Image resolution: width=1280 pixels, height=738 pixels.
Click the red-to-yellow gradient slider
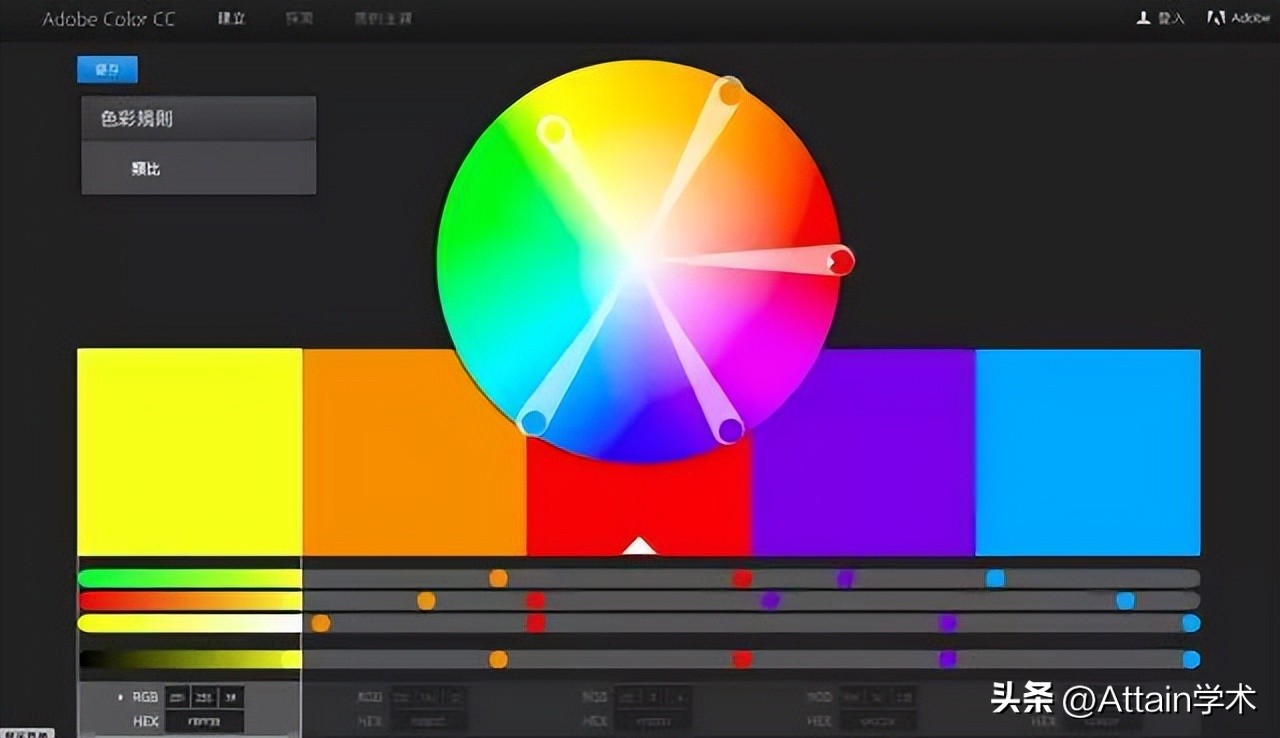pyautogui.click(x=189, y=601)
